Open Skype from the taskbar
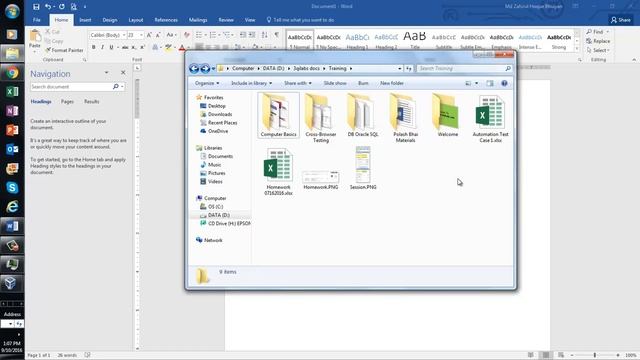 click(12, 188)
